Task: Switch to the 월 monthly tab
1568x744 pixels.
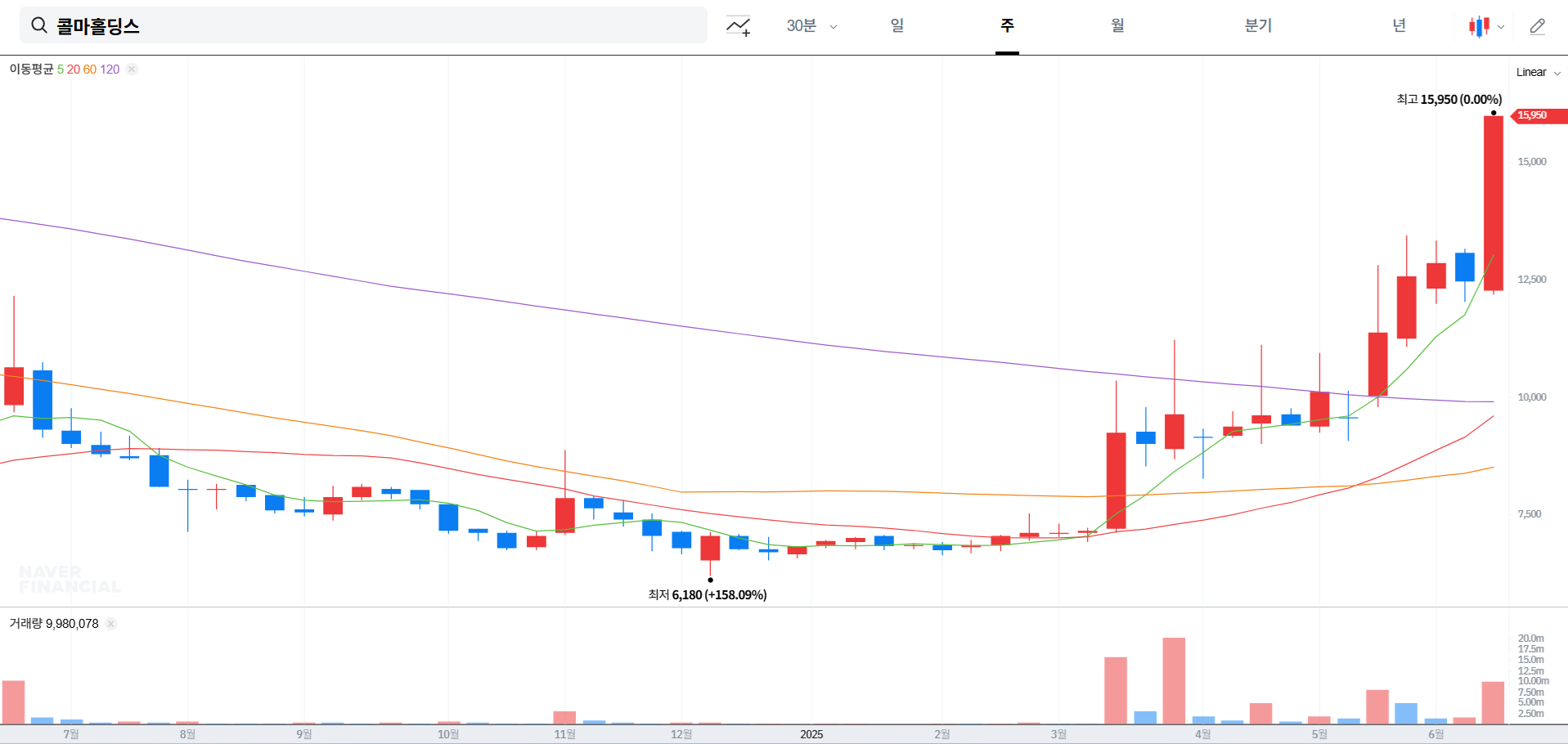Action: (x=1117, y=25)
